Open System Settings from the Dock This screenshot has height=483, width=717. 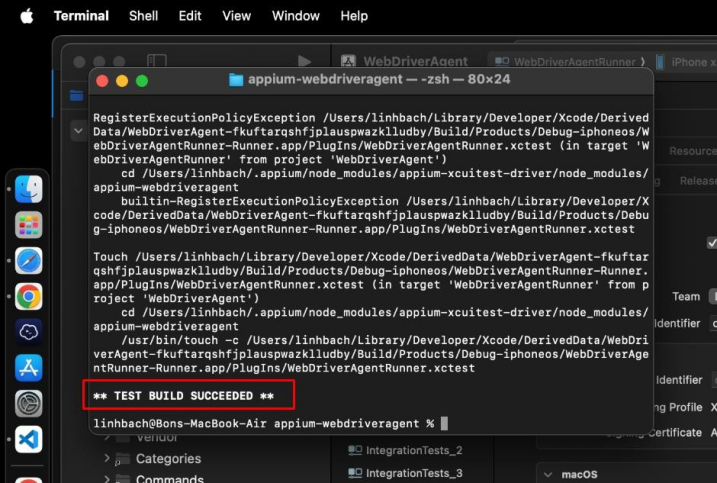[x=28, y=403]
